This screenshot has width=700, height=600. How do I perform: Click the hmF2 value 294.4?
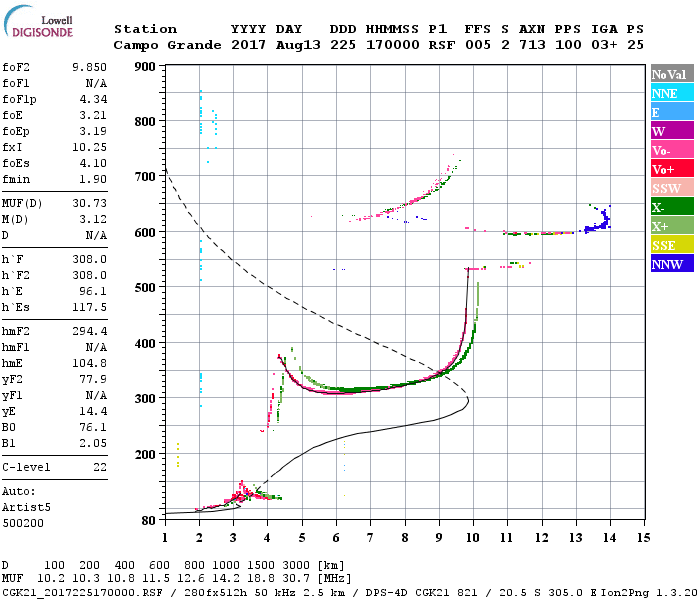(89, 330)
